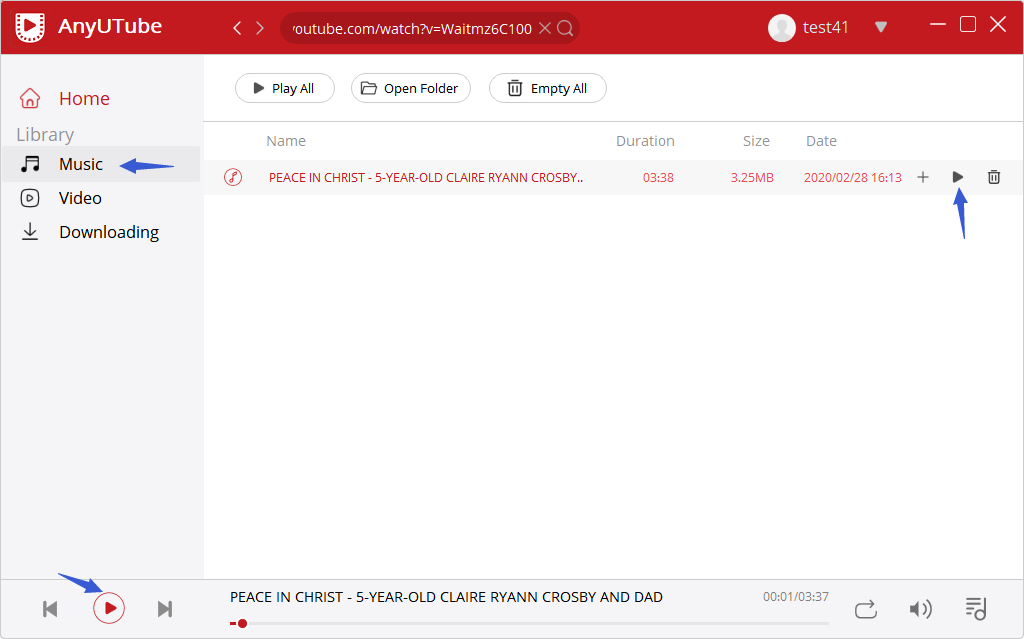Click the Open Folder button
Screen dimensions: 1024x639
(x=411, y=88)
